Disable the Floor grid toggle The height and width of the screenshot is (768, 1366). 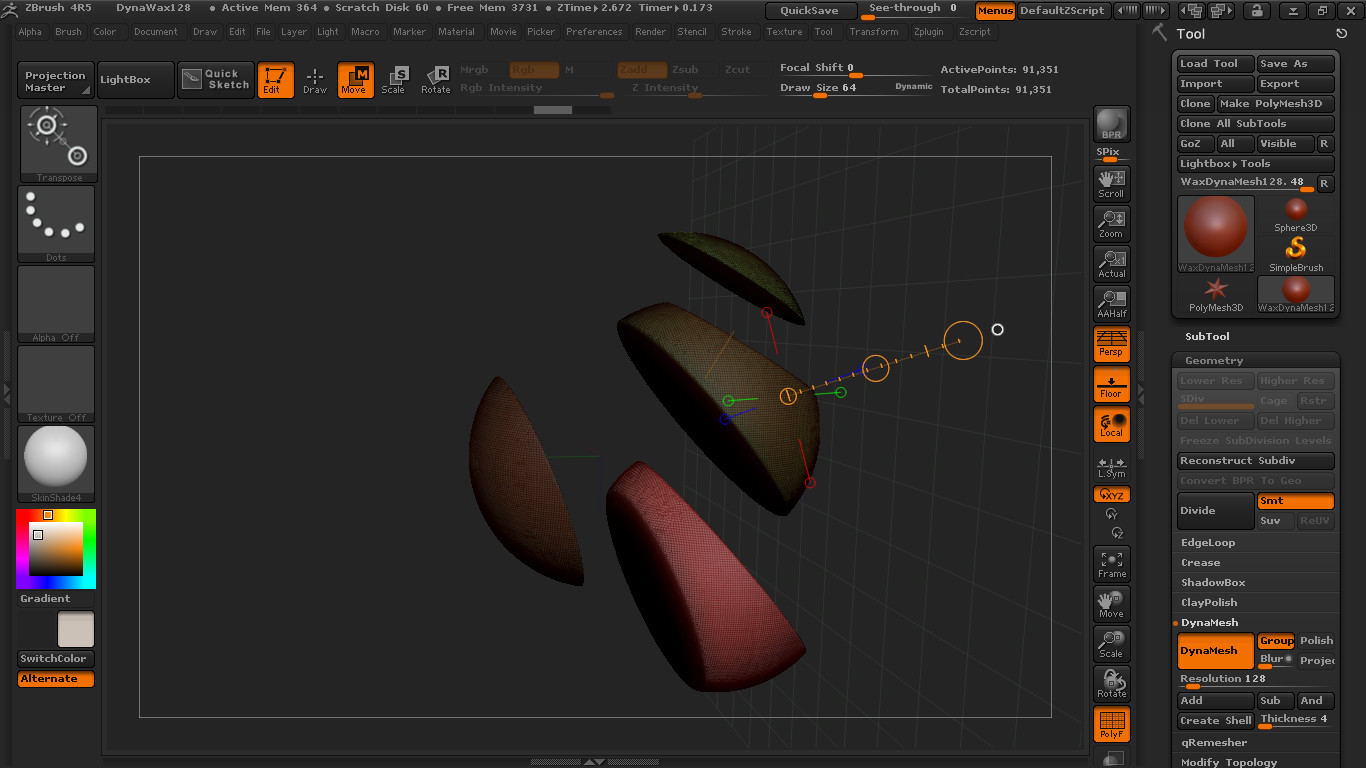[1111, 383]
